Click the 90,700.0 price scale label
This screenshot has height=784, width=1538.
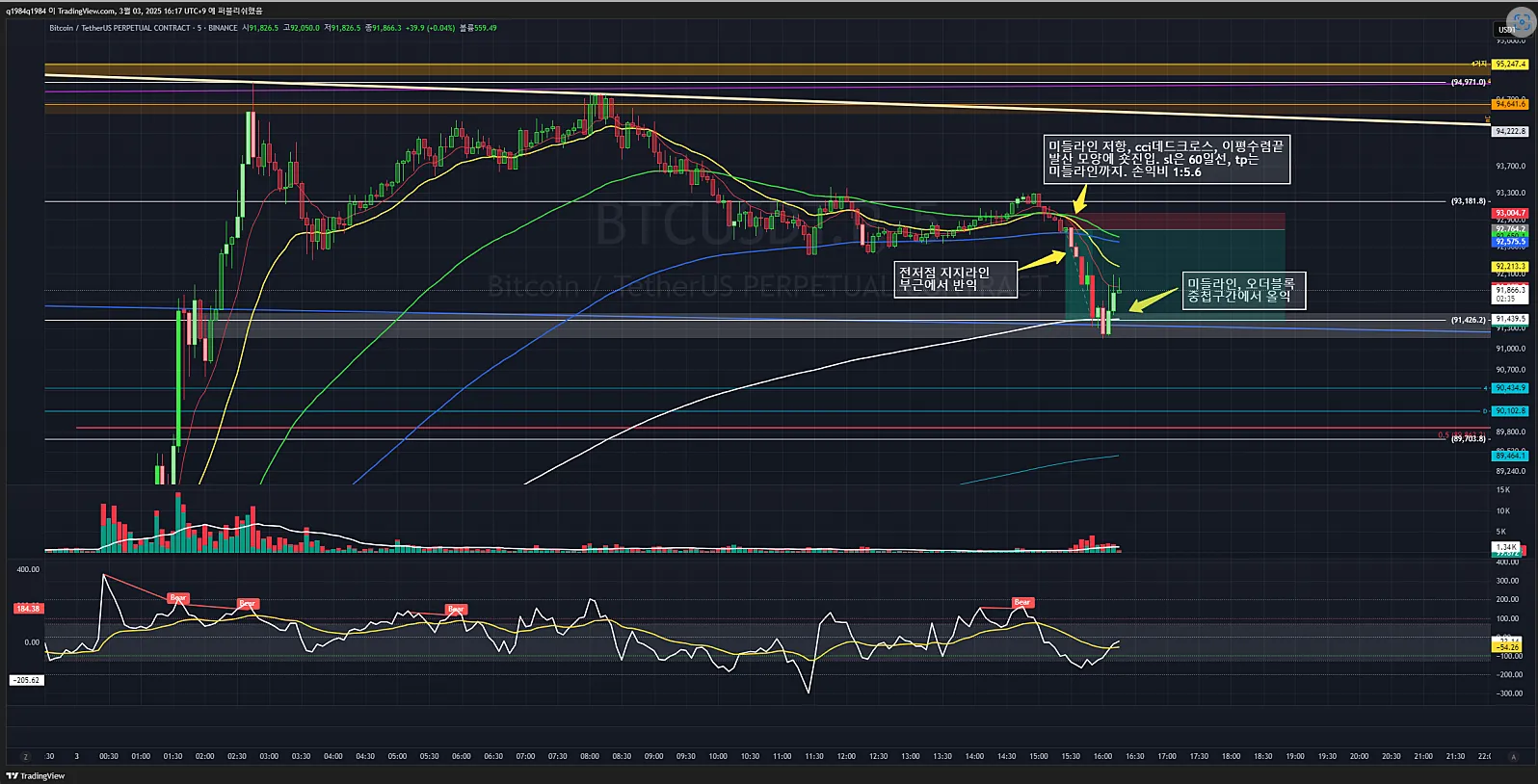tap(1510, 370)
